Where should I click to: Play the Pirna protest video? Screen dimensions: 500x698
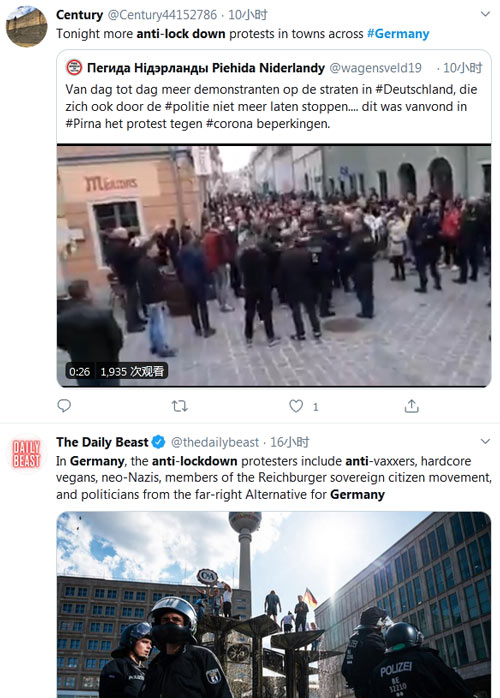pos(274,266)
